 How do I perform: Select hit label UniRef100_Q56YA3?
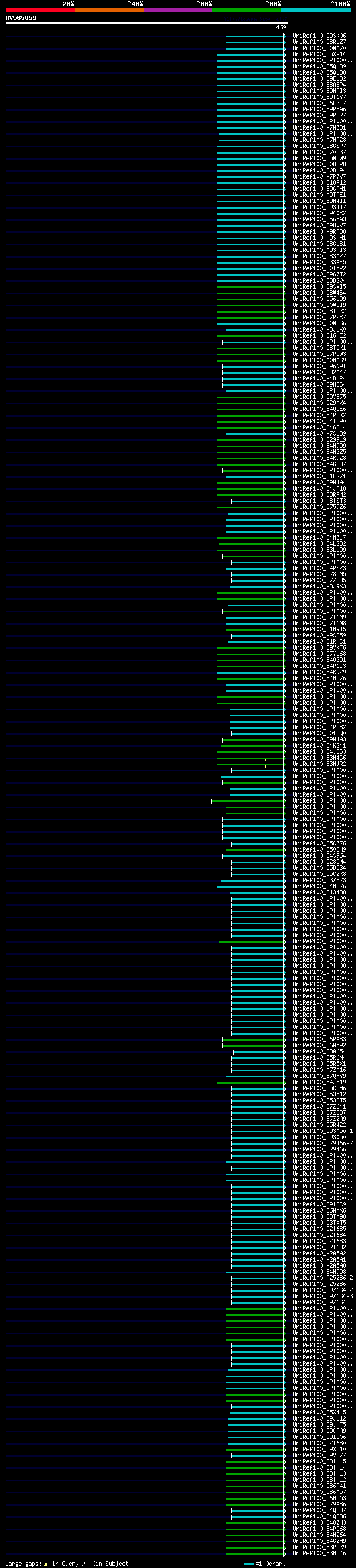coord(319,219)
